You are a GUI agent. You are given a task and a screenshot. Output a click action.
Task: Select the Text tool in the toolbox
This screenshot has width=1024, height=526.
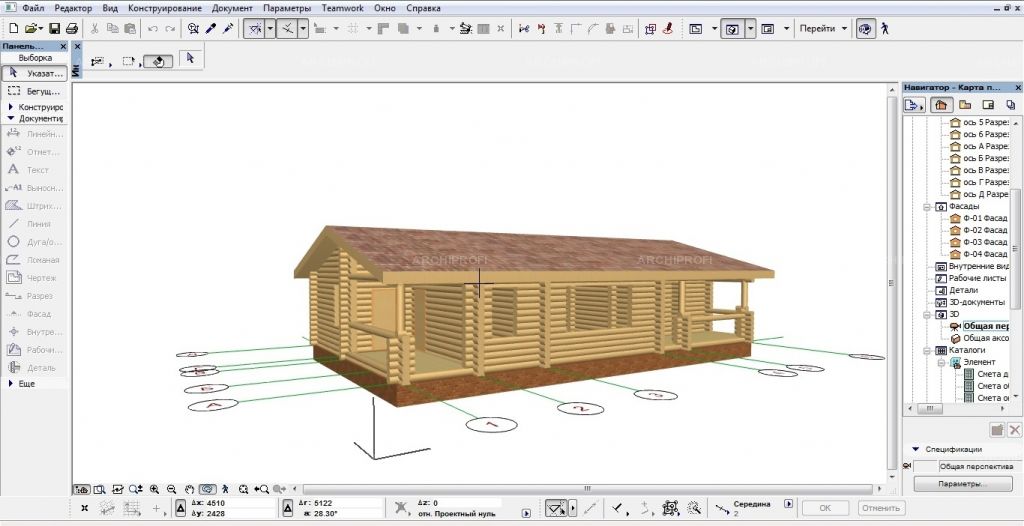tap(37, 170)
